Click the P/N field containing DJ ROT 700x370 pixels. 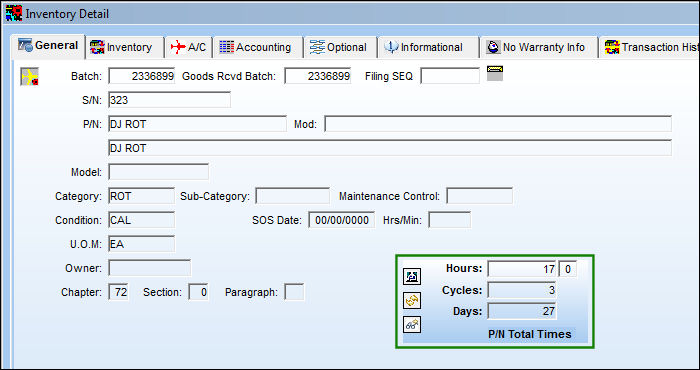(197, 124)
